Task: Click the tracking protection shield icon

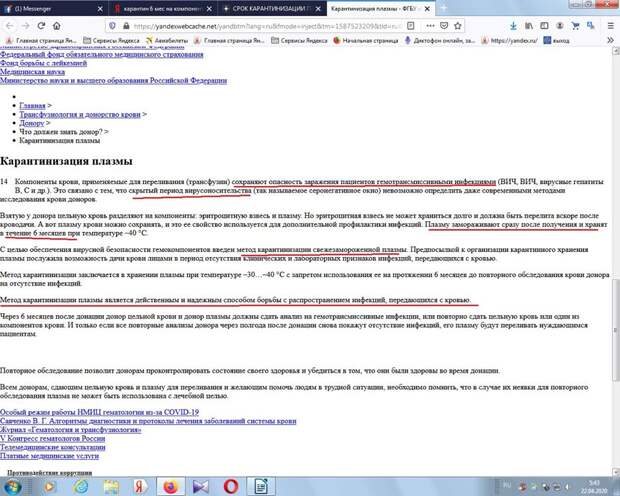Action: click(x=113, y=26)
